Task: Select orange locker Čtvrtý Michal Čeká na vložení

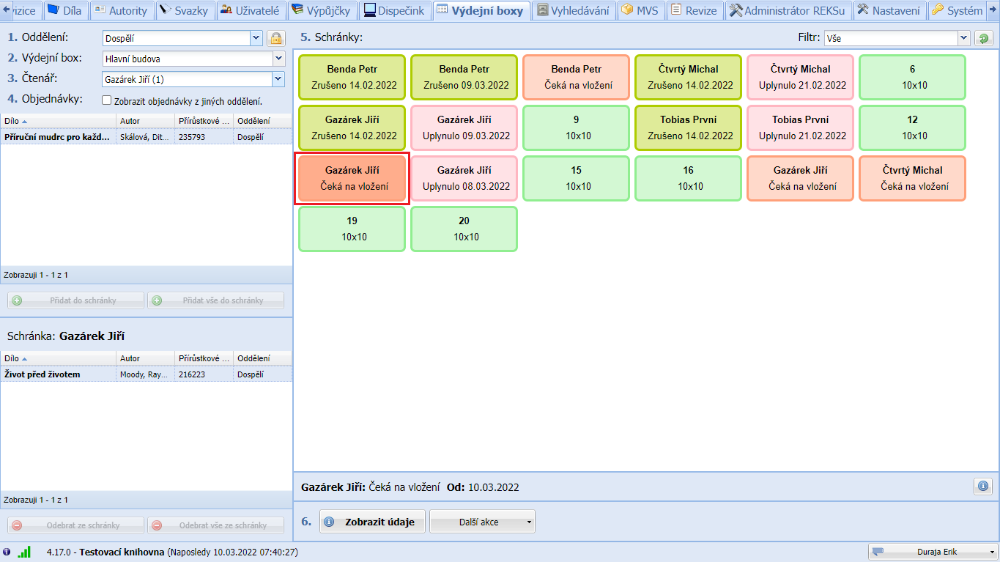Action: point(913,178)
